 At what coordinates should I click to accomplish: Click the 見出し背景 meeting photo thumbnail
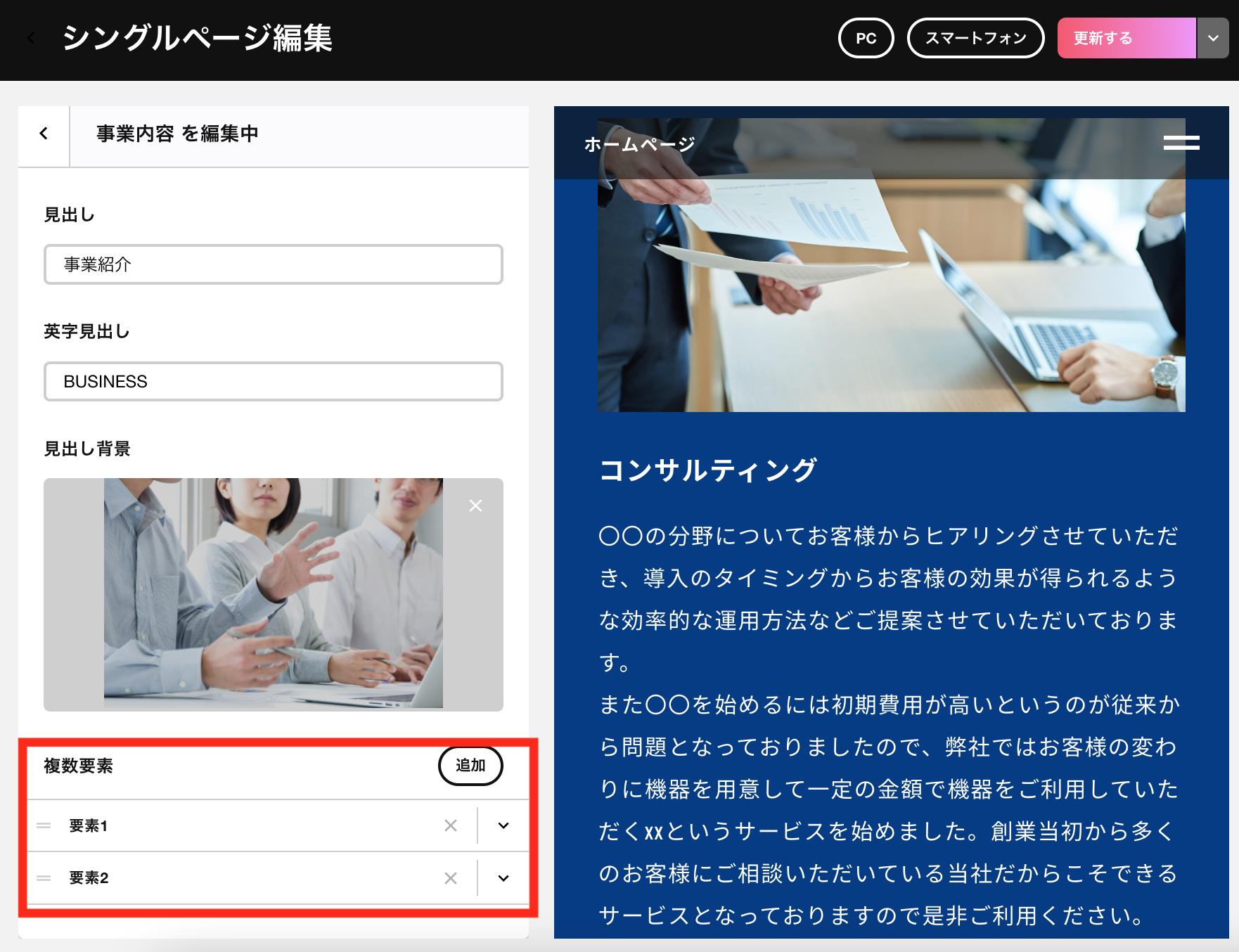[x=273, y=593]
